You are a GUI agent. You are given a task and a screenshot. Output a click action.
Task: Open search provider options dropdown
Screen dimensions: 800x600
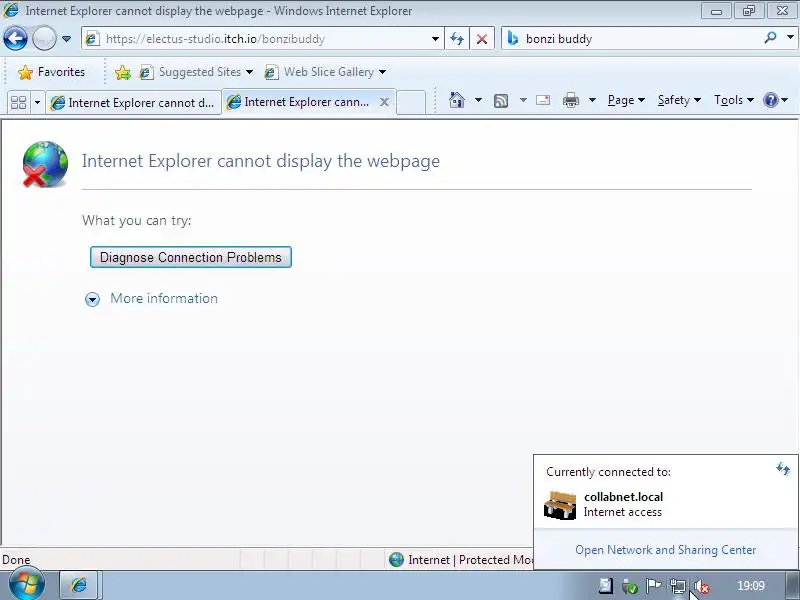[790, 37]
